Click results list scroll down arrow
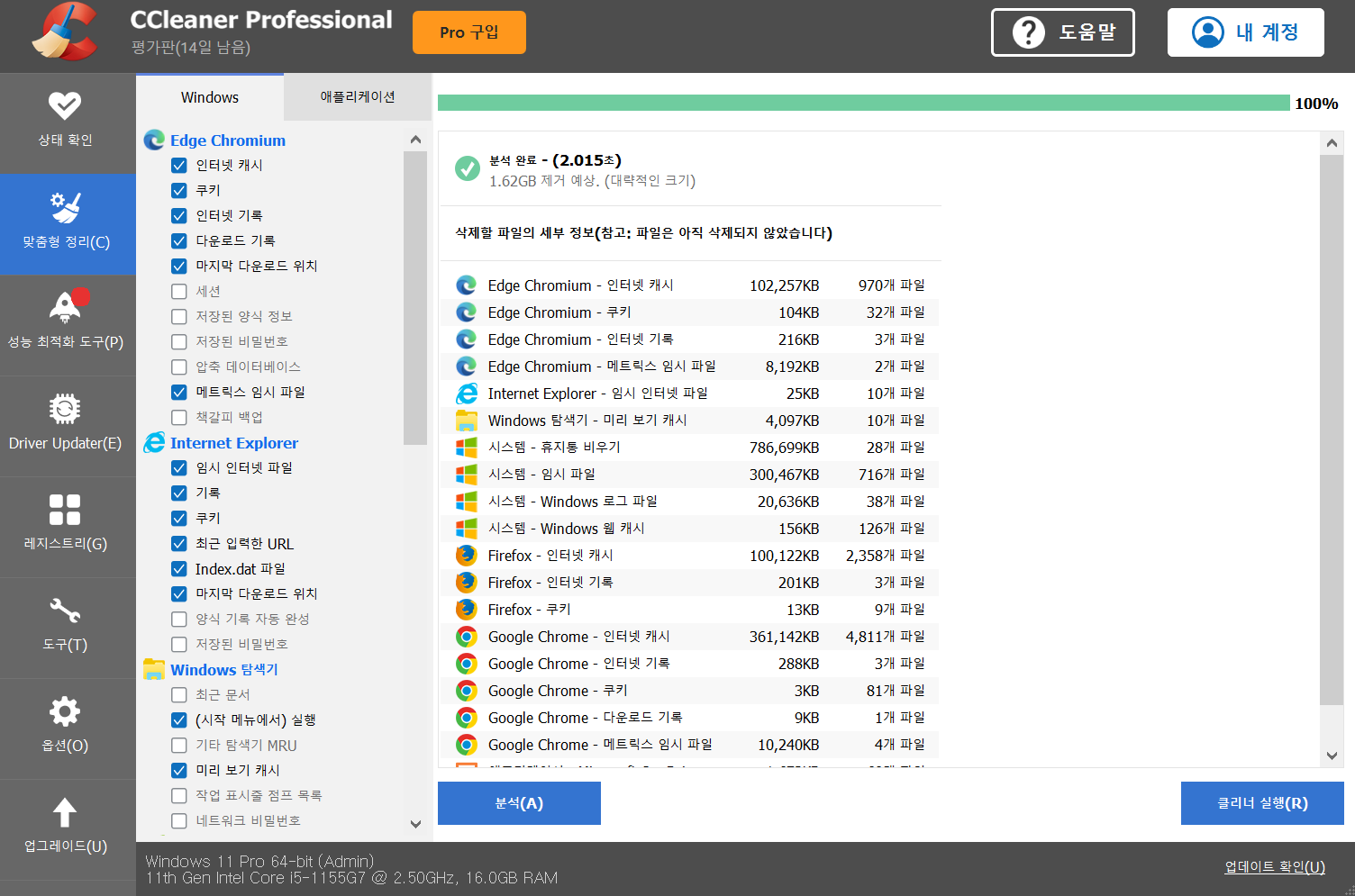The width and height of the screenshot is (1355, 896). (x=1332, y=756)
